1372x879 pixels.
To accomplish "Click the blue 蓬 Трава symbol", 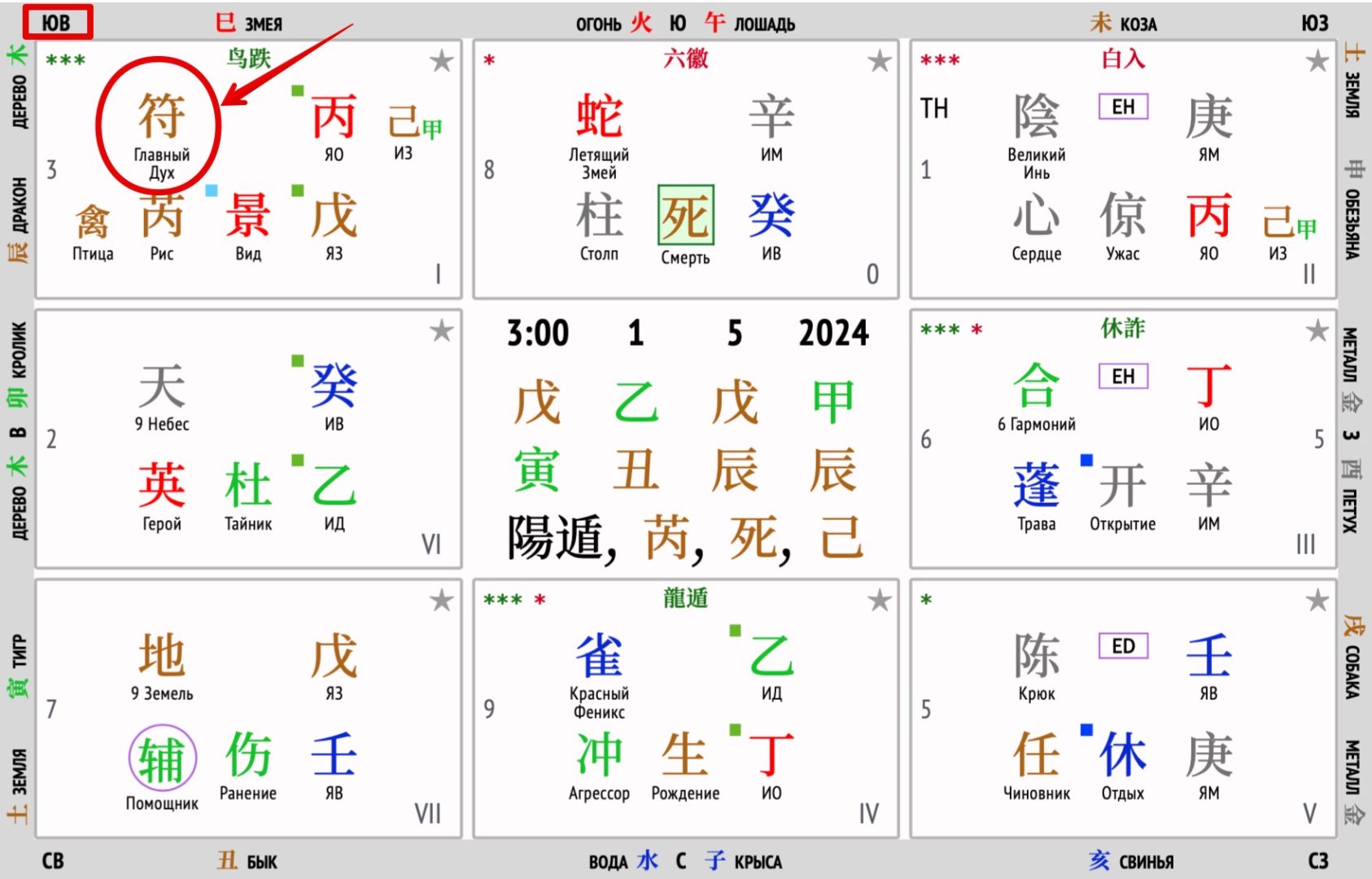I will click(x=1036, y=486).
